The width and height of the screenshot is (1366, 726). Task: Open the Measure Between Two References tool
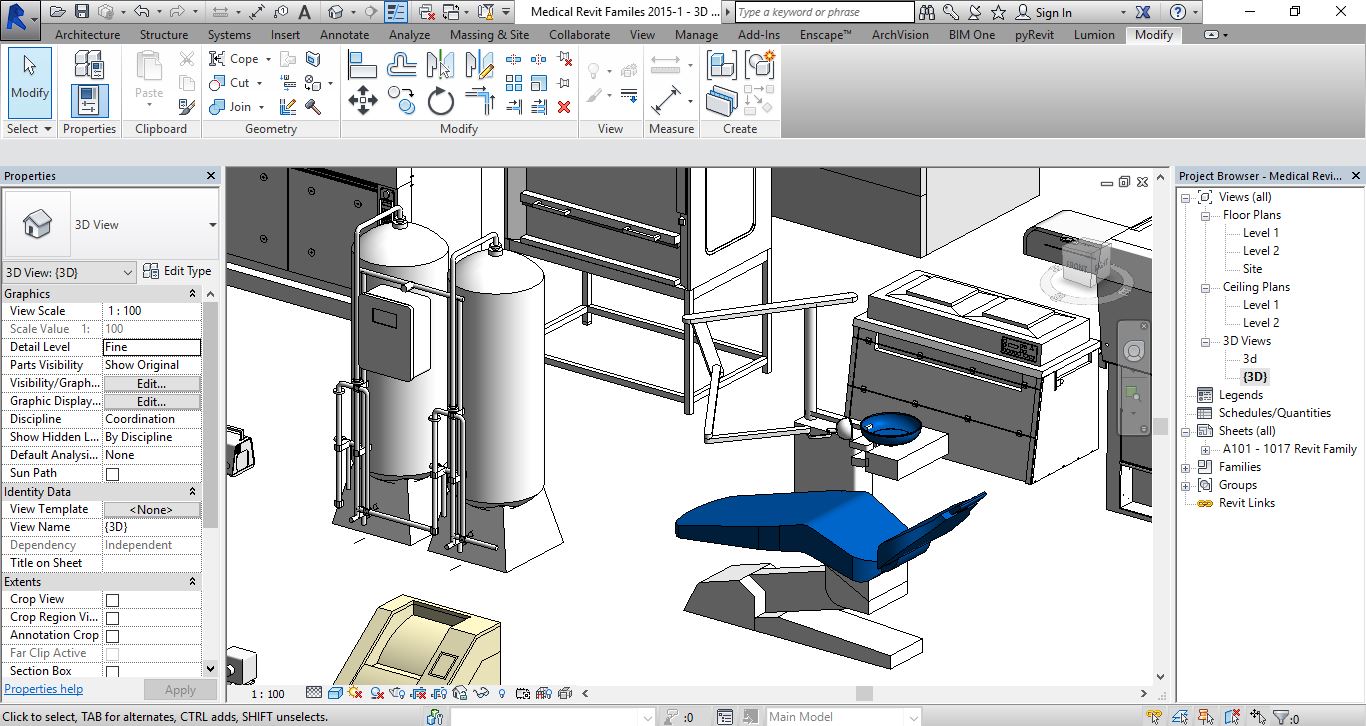[666, 66]
